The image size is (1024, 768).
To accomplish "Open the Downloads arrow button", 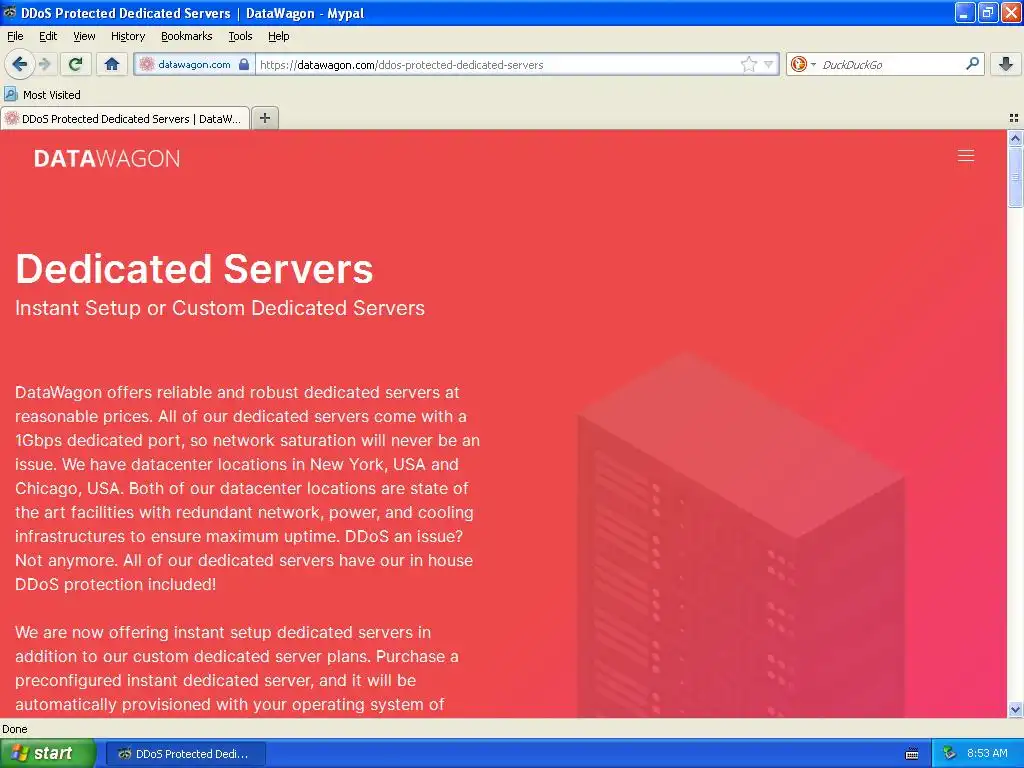I will pos(1006,64).
